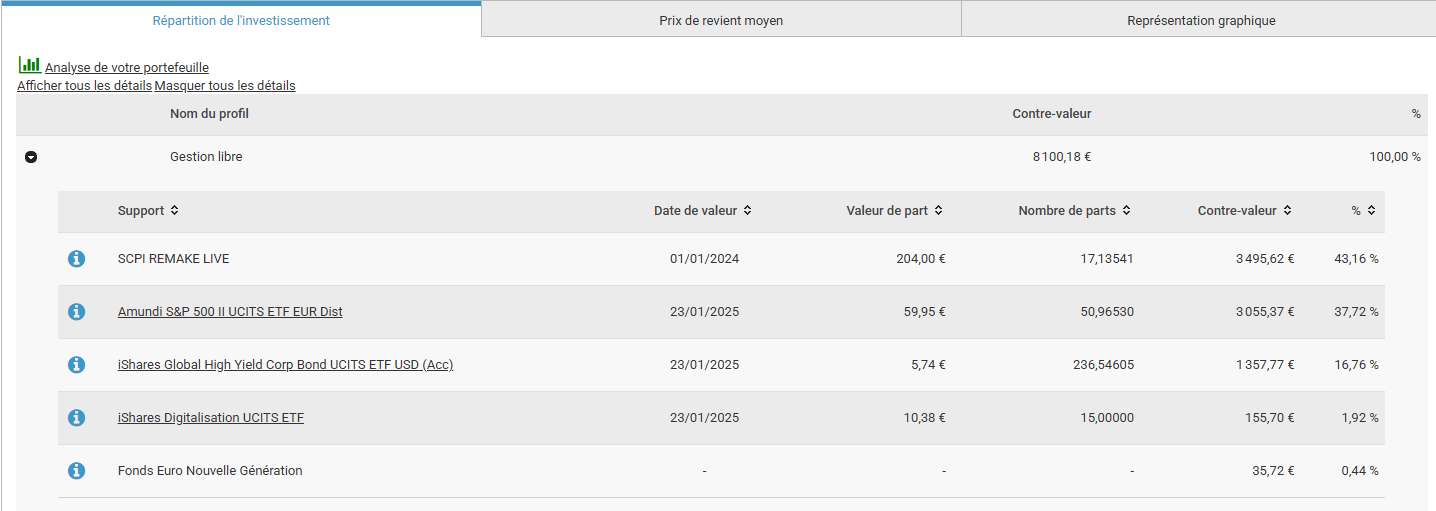Collapse the Gestion libre profile row
This screenshot has height=511, width=1436.
(31, 158)
